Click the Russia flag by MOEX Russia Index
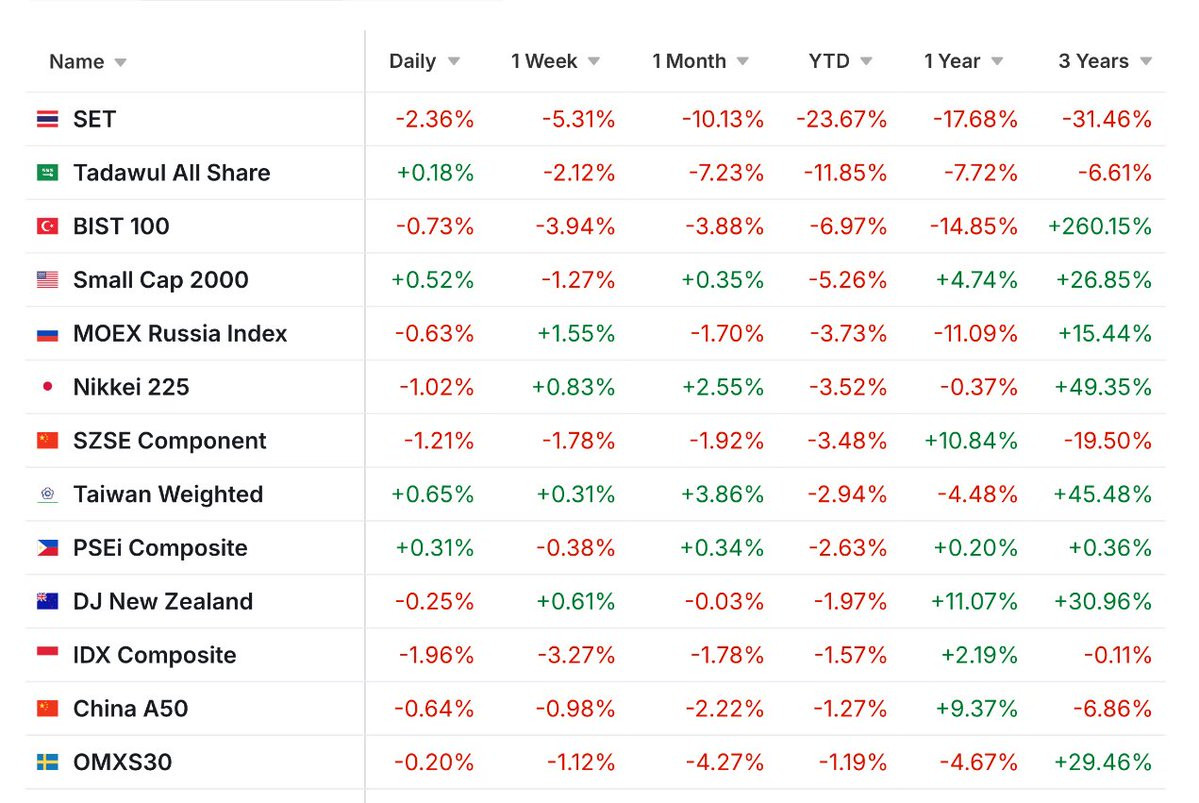1199x803 pixels. (x=47, y=333)
